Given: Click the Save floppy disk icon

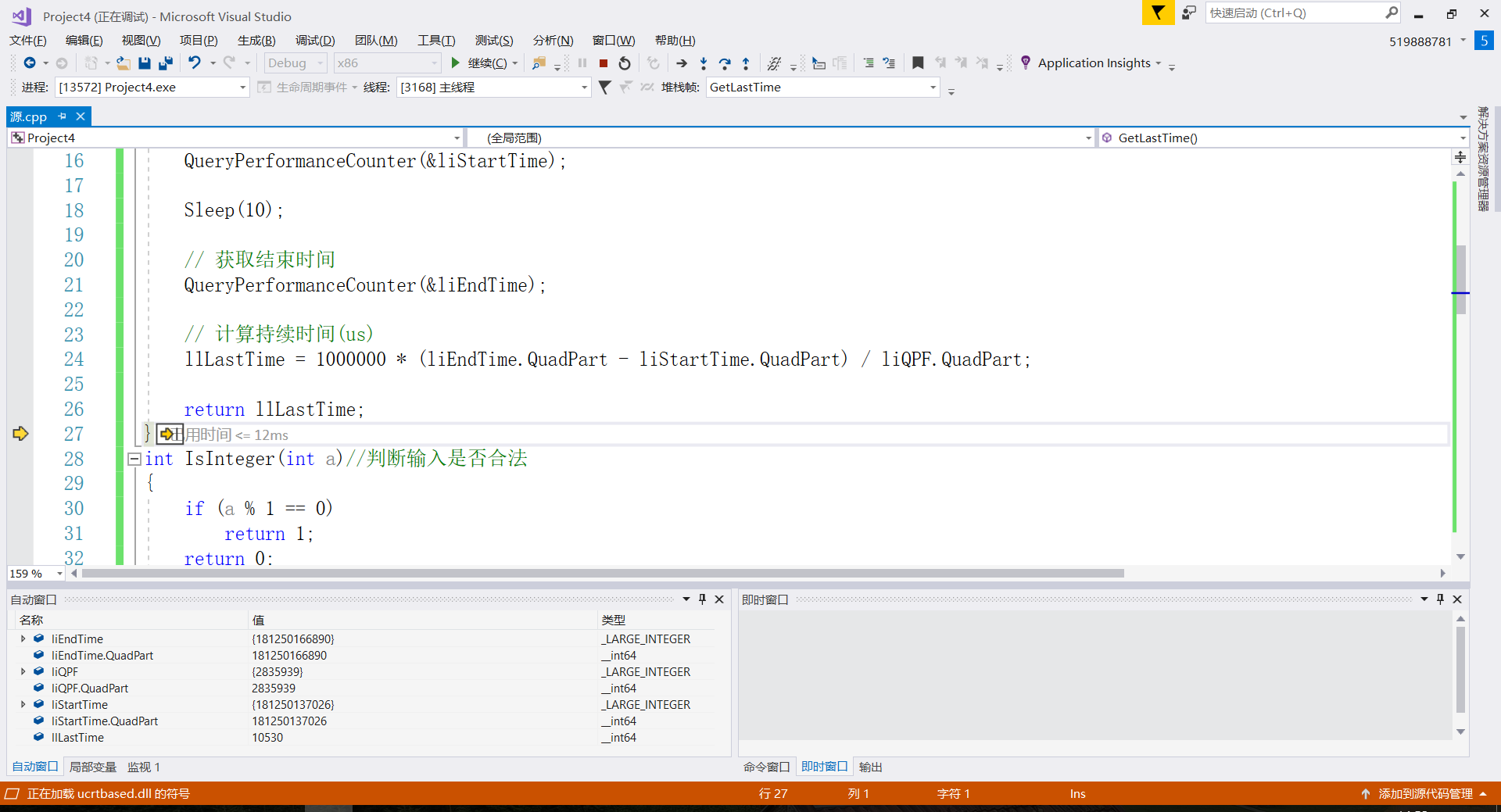Looking at the screenshot, I should (145, 63).
